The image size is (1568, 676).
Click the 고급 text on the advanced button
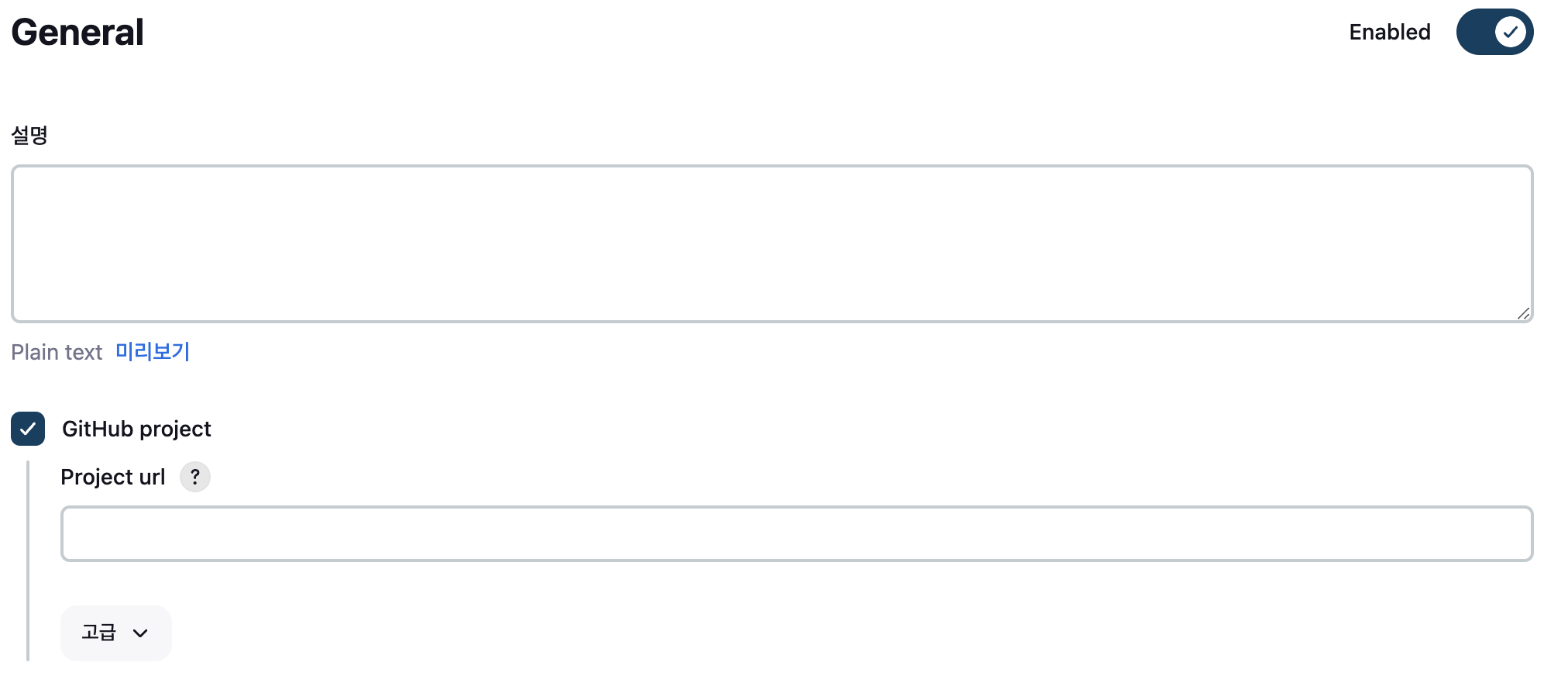click(x=98, y=633)
